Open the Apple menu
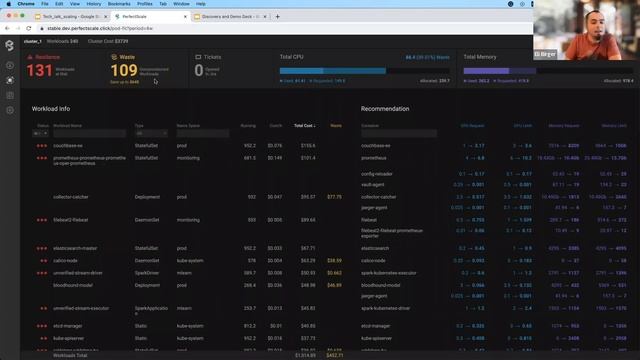The height and width of the screenshot is (360, 640). point(9,4)
